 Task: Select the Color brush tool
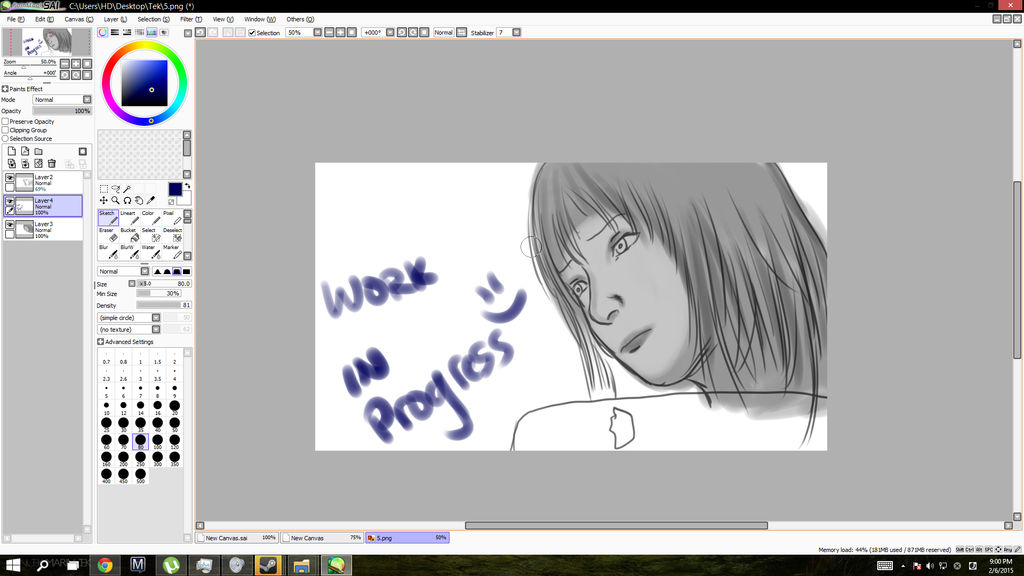pyautogui.click(x=150, y=217)
